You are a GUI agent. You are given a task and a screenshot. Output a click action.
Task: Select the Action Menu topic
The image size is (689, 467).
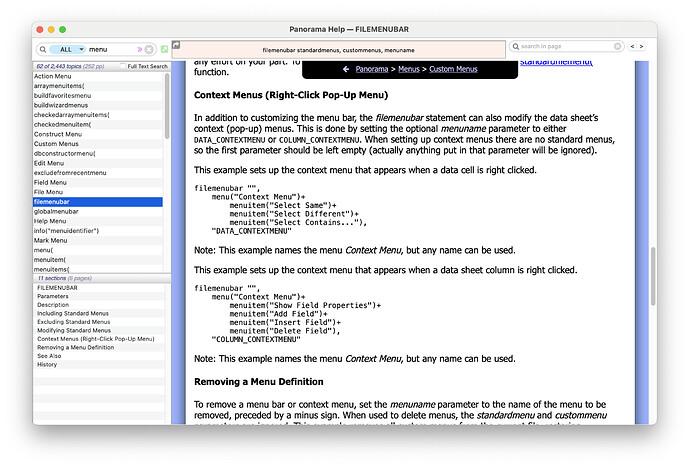pyautogui.click(x=98, y=76)
